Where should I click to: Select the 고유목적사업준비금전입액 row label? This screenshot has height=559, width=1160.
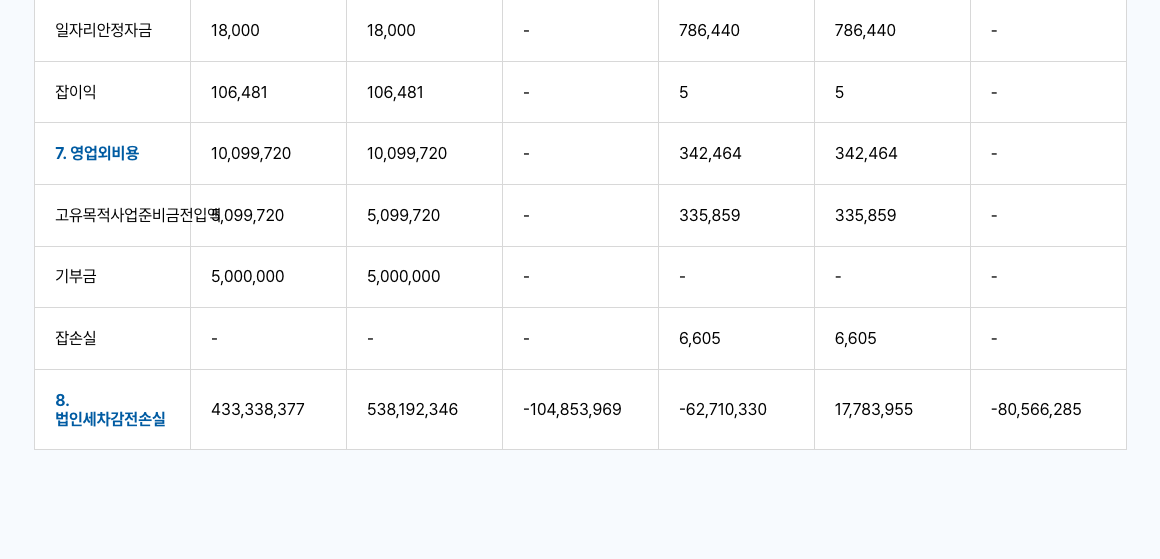pyautogui.click(x=122, y=215)
